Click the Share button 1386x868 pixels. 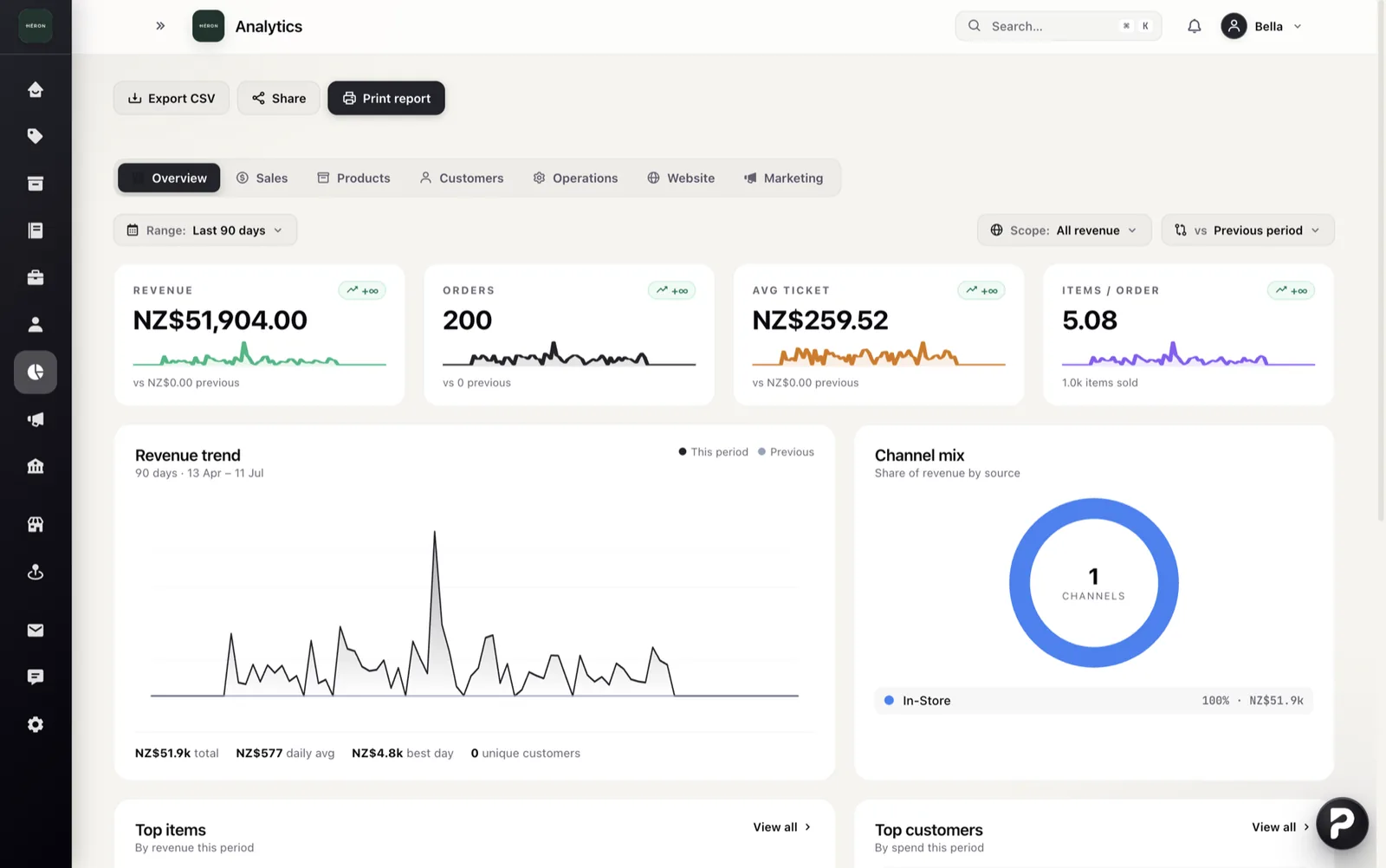pos(279,98)
